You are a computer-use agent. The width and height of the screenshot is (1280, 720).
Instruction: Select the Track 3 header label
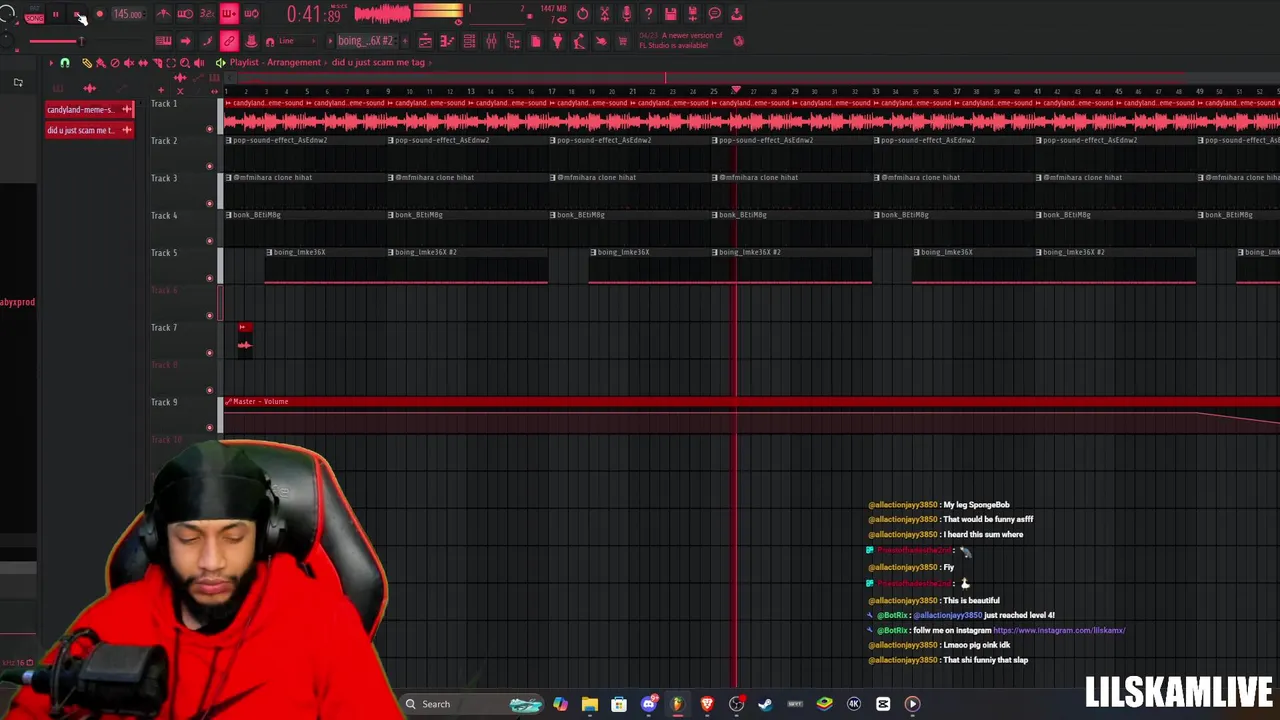coord(164,178)
